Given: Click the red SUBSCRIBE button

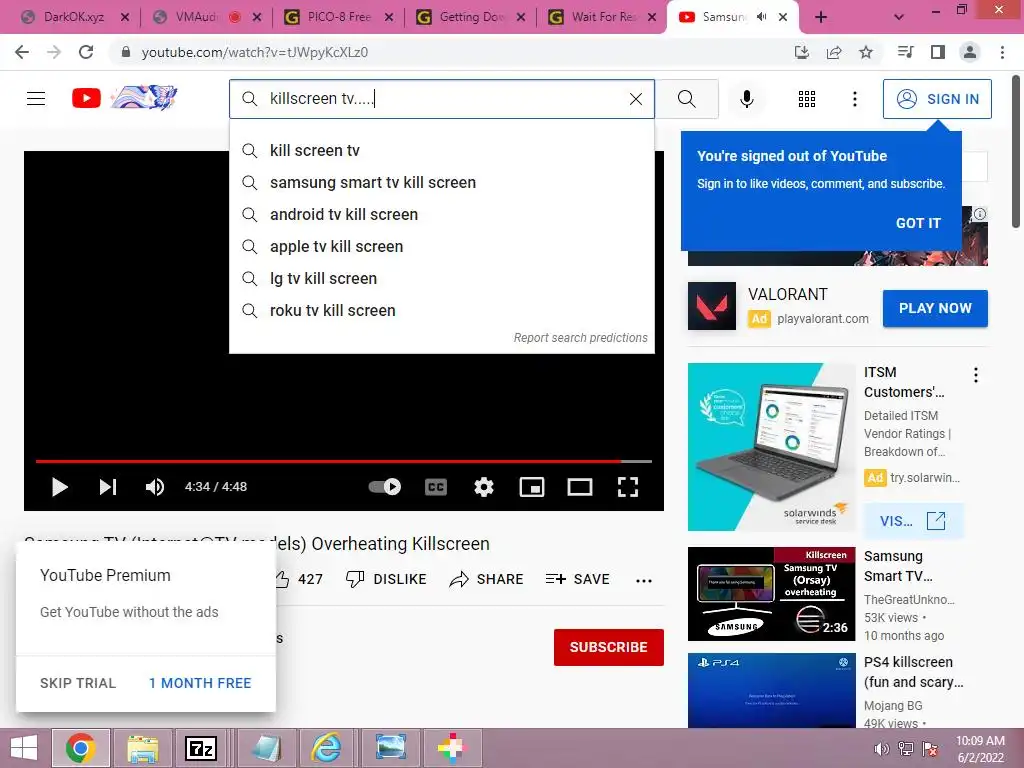Looking at the screenshot, I should 609,647.
